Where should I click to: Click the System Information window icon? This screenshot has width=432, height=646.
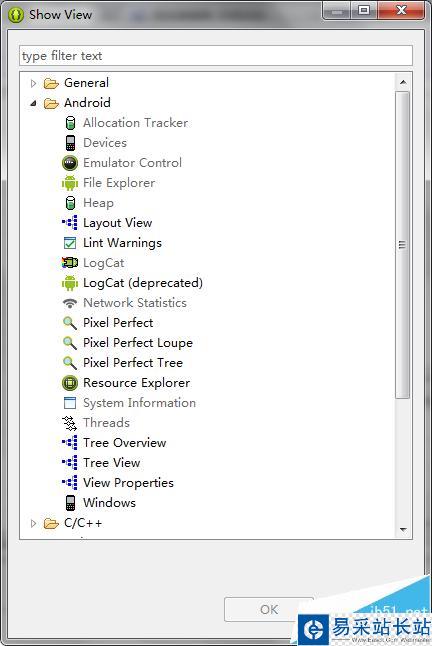70,403
